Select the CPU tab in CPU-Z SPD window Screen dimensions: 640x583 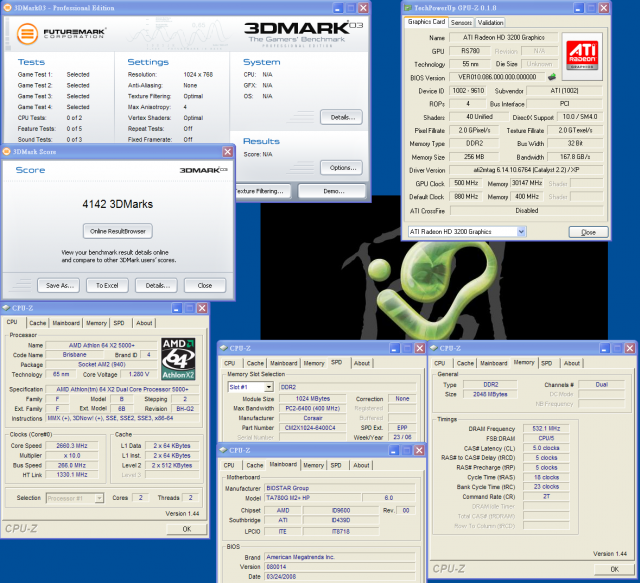coord(229,363)
